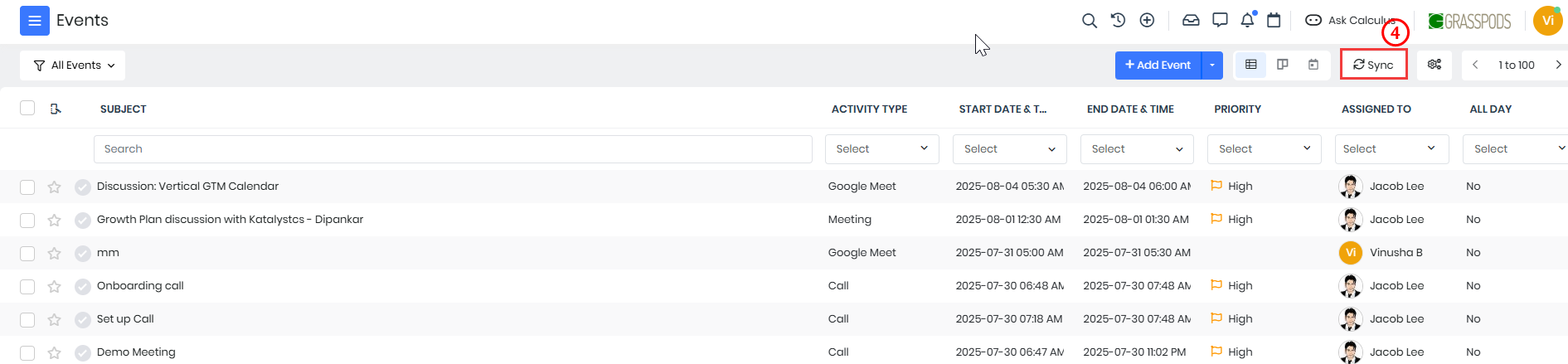Screen dimensions: 1568x364
Task: Expand the Add Event dropdown arrow
Action: pyautogui.click(x=1212, y=66)
